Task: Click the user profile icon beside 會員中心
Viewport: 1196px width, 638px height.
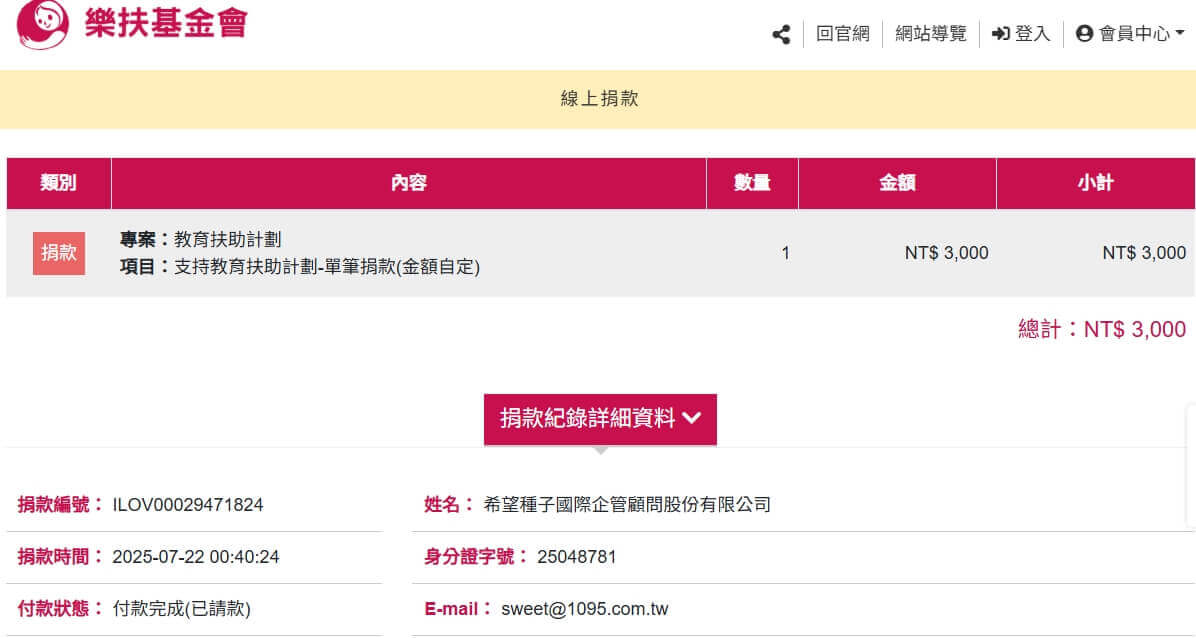Action: tap(1084, 34)
